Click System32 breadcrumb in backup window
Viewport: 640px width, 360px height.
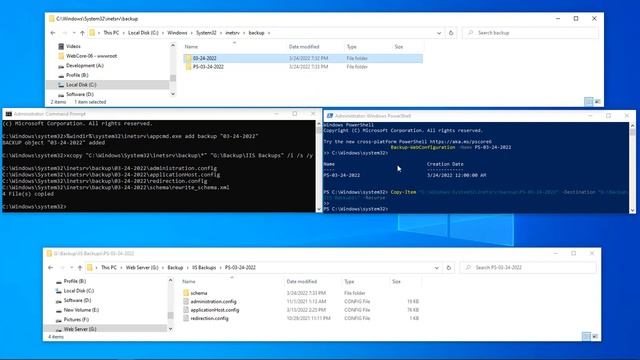point(206,33)
